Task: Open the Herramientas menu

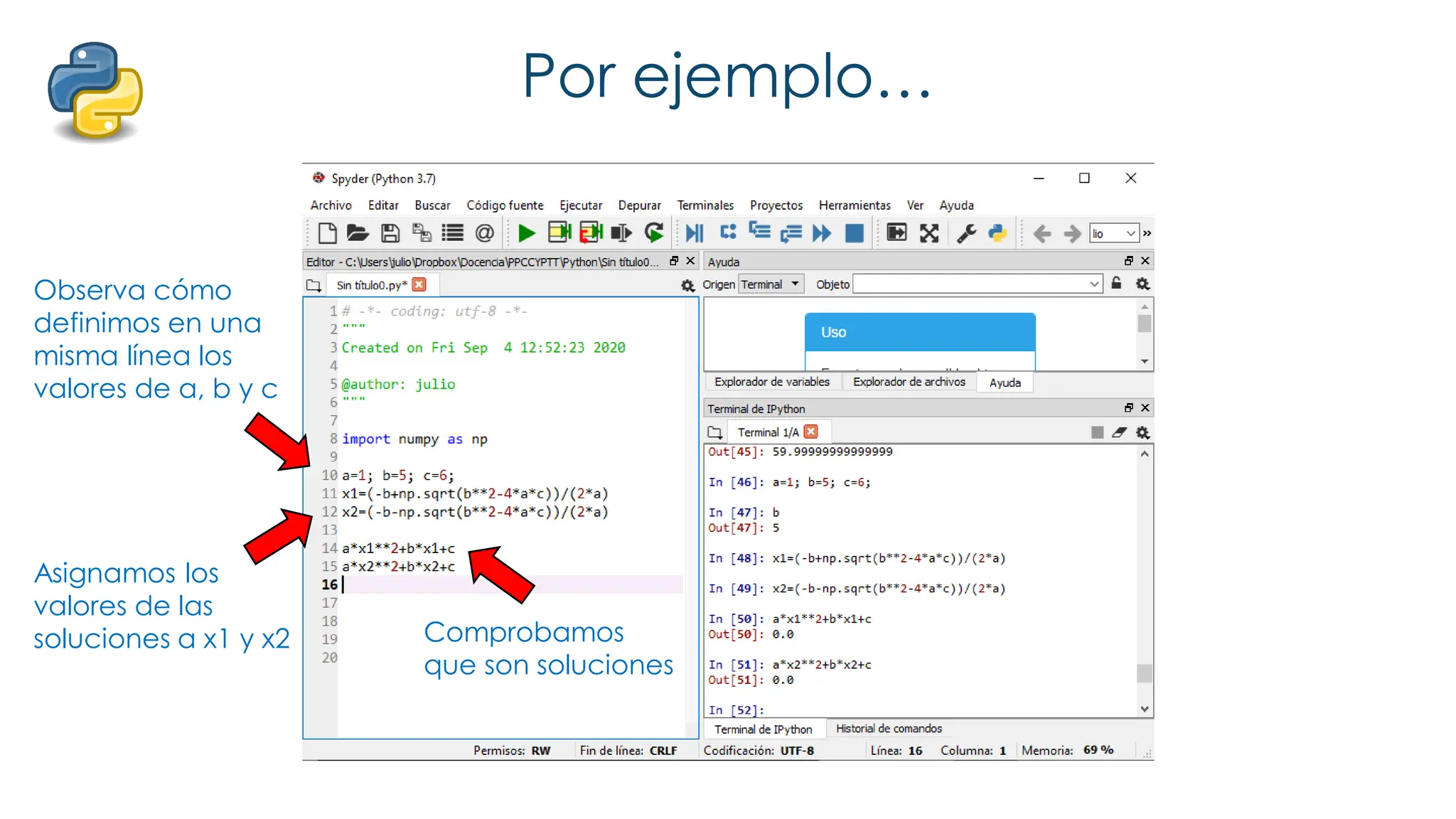Action: click(855, 205)
